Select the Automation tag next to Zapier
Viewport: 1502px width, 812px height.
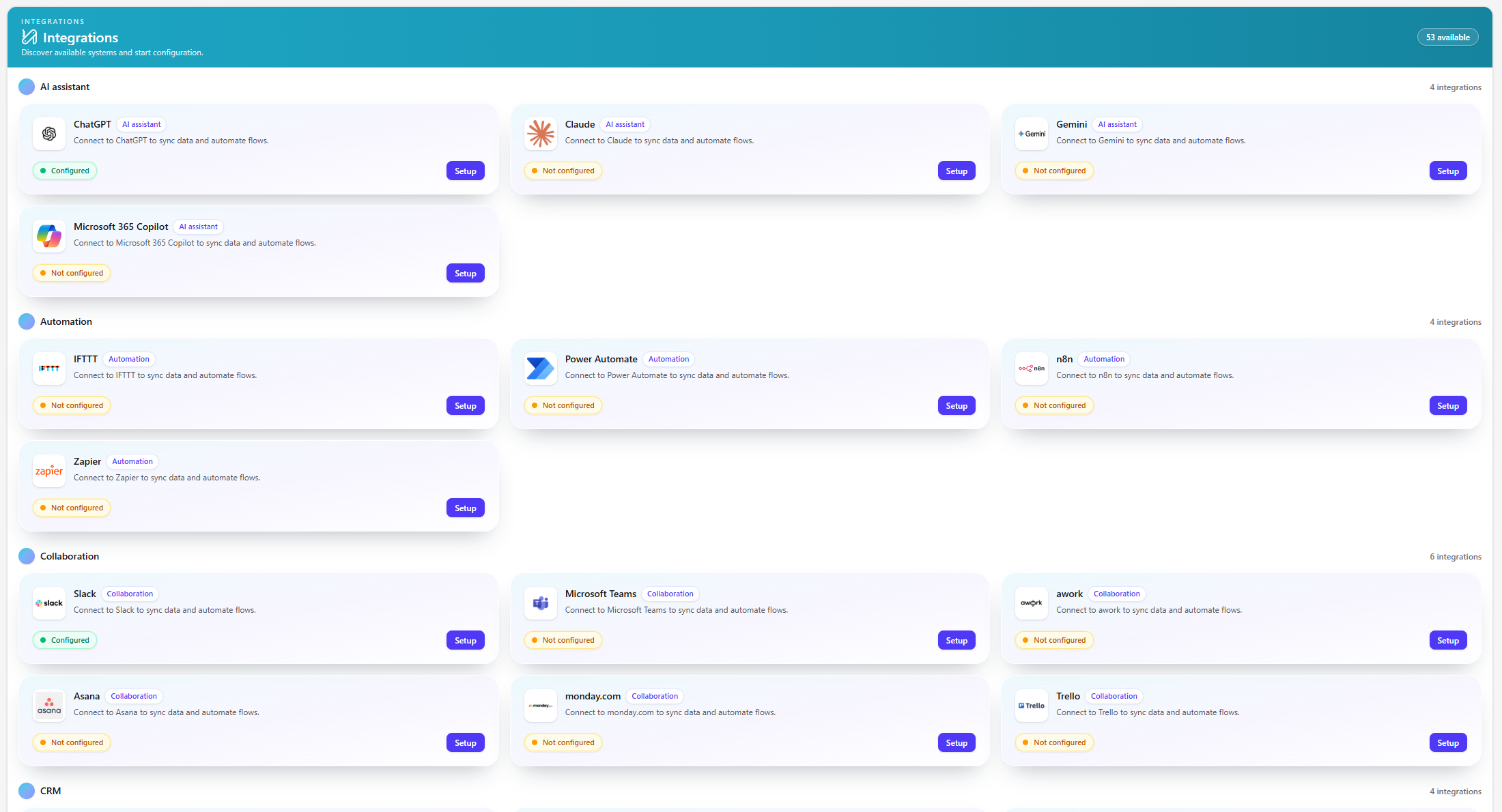[x=132, y=461]
